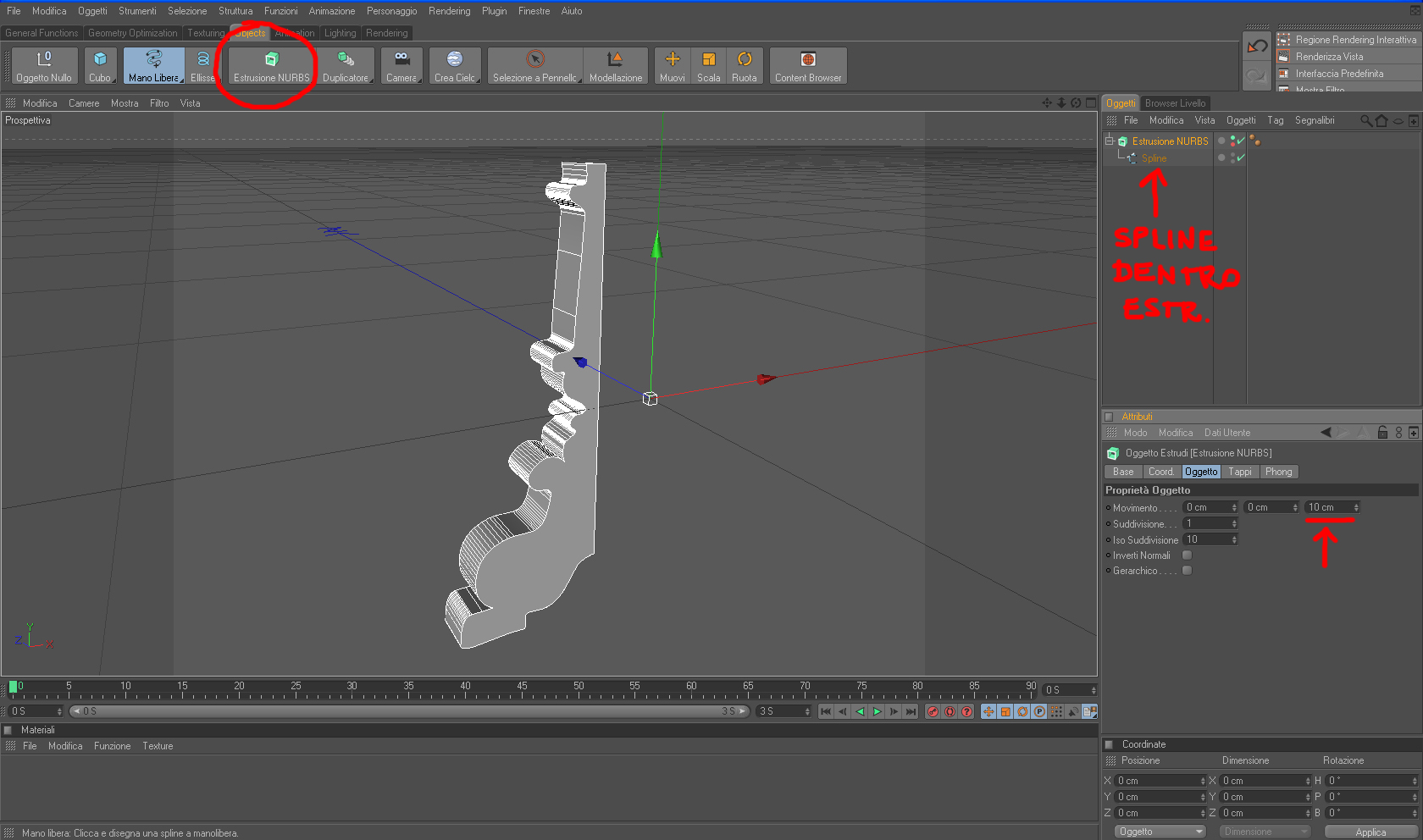Toggle position keyframe recording
Viewport: 1423px width, 840px height.
pos(988,711)
